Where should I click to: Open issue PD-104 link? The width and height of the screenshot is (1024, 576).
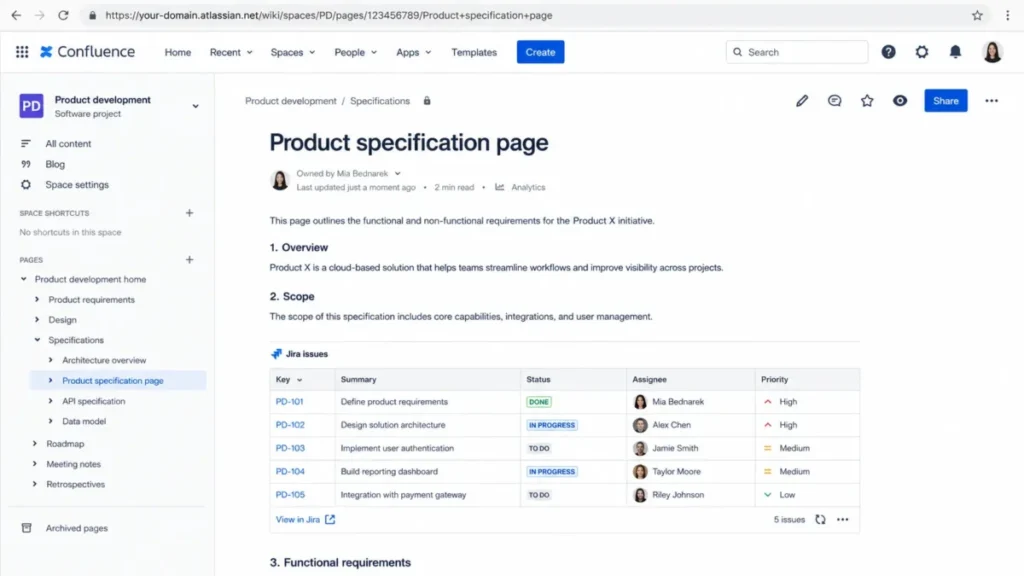(x=290, y=472)
